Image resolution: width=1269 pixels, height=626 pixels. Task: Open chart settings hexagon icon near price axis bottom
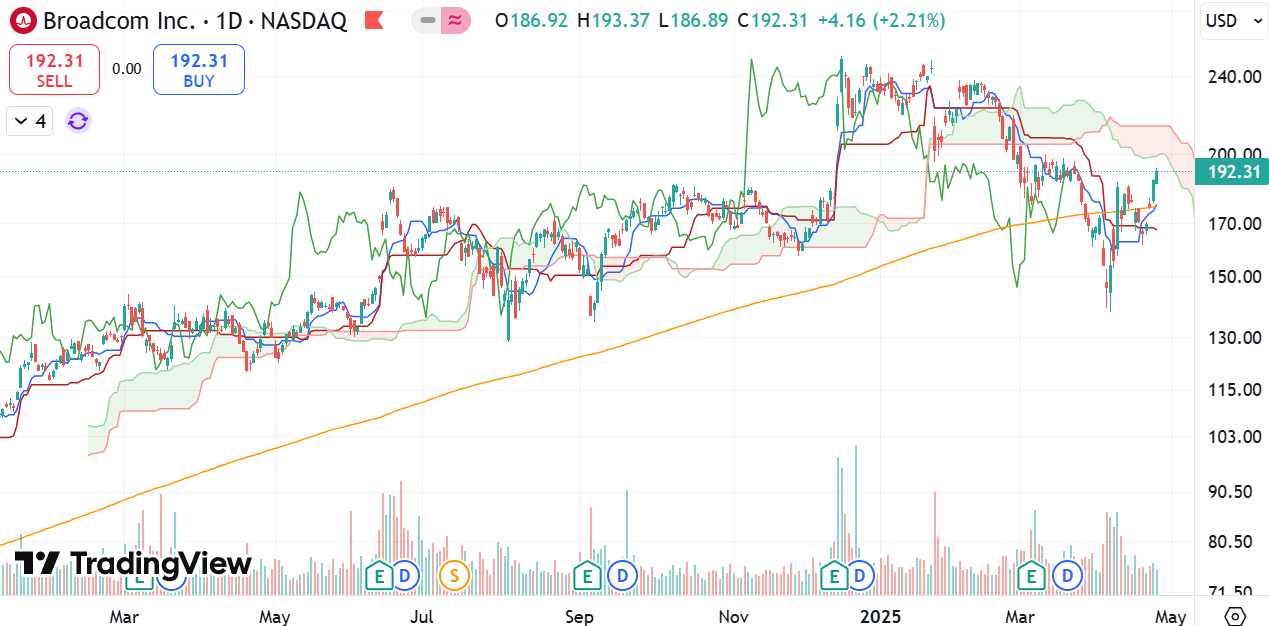pyautogui.click(x=1234, y=616)
